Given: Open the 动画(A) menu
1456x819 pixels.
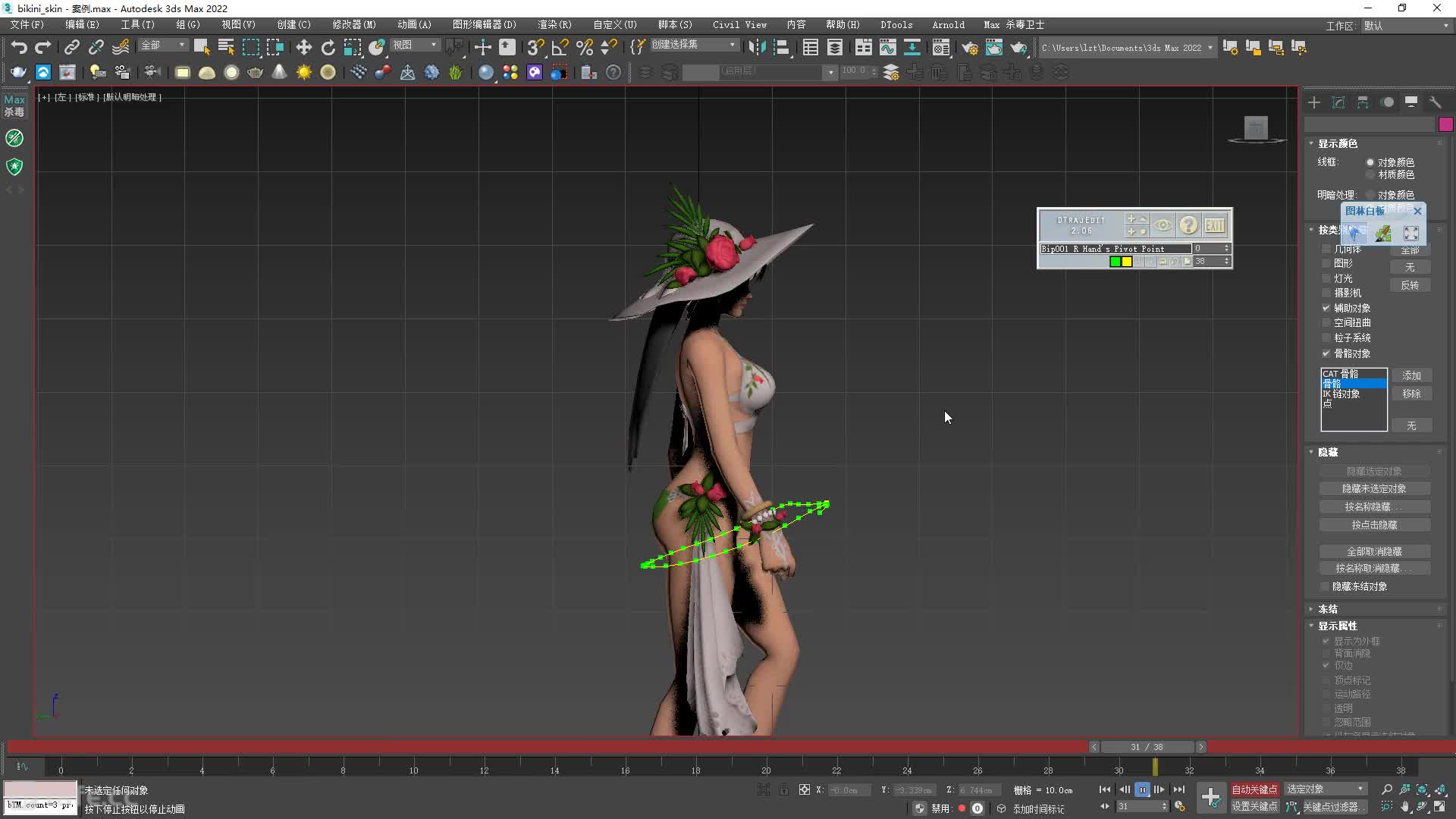Looking at the screenshot, I should click(414, 25).
